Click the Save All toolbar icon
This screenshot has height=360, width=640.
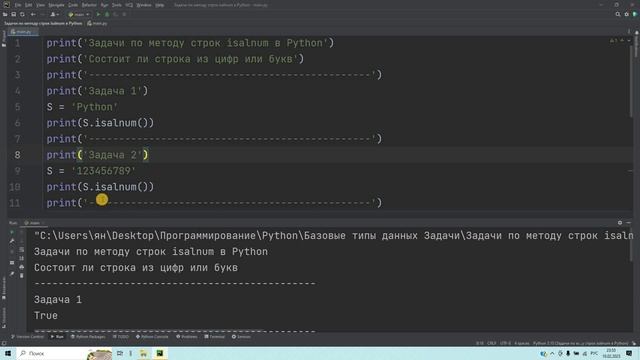click(13, 14)
